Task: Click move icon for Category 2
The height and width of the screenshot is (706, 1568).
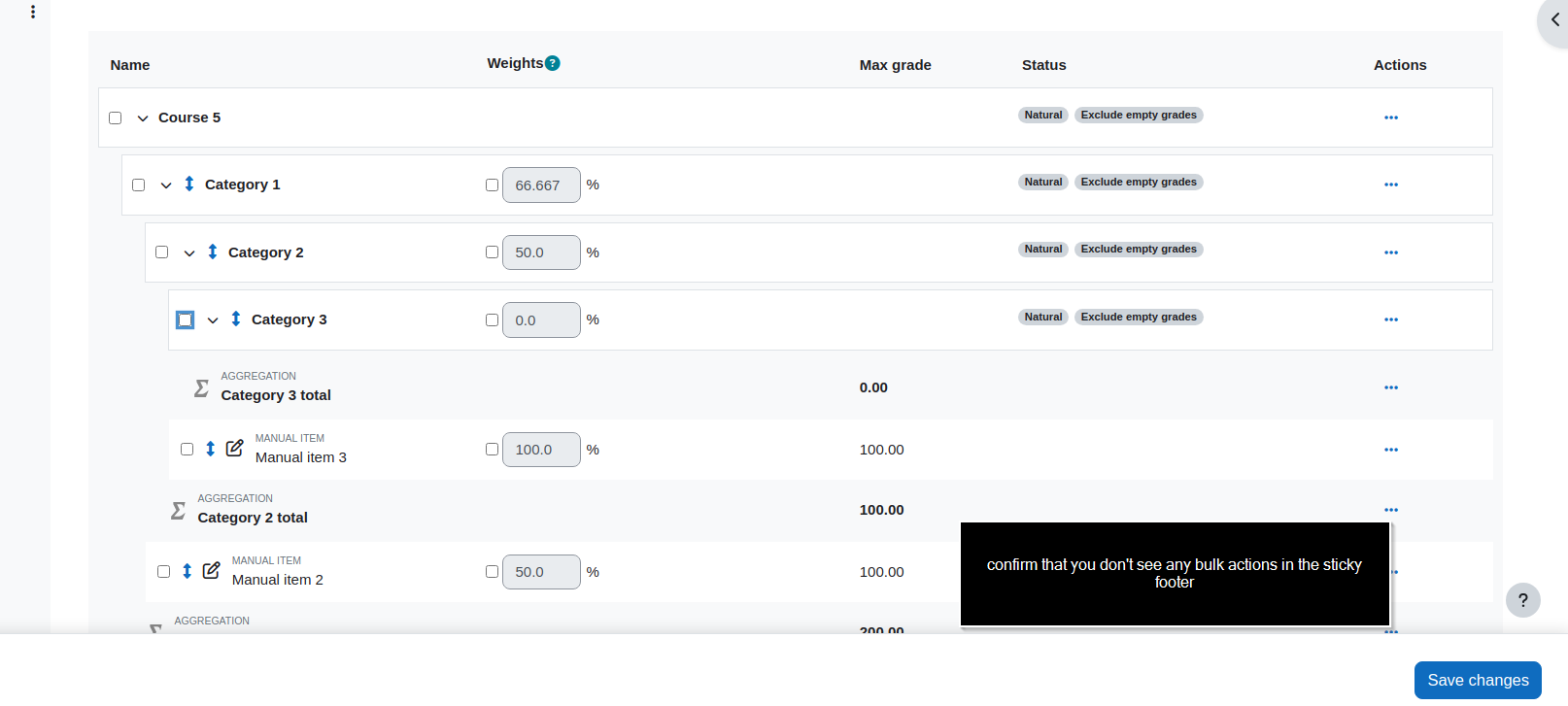Action: (x=213, y=252)
